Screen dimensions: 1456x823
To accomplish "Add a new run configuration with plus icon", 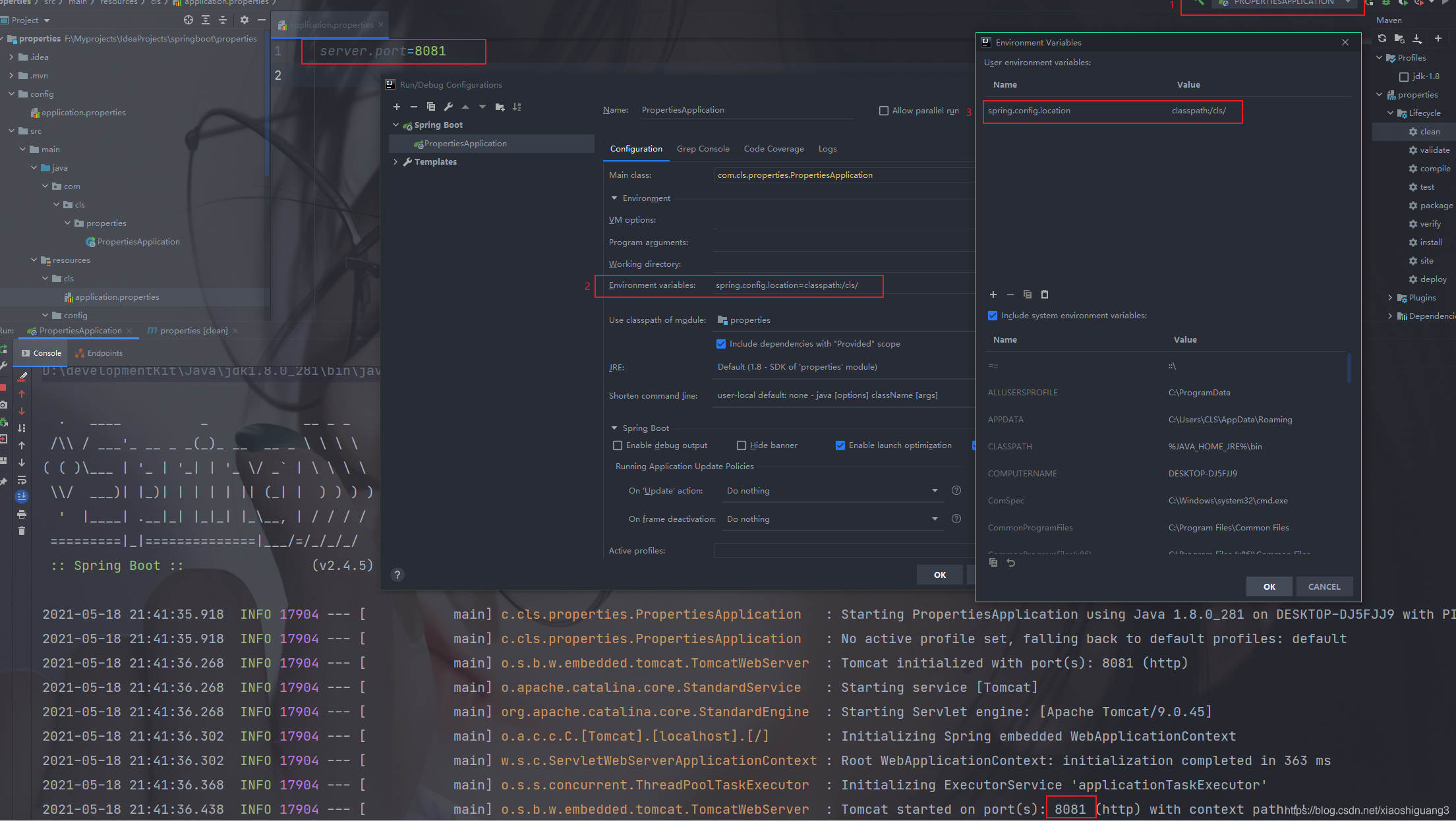I will tap(397, 107).
